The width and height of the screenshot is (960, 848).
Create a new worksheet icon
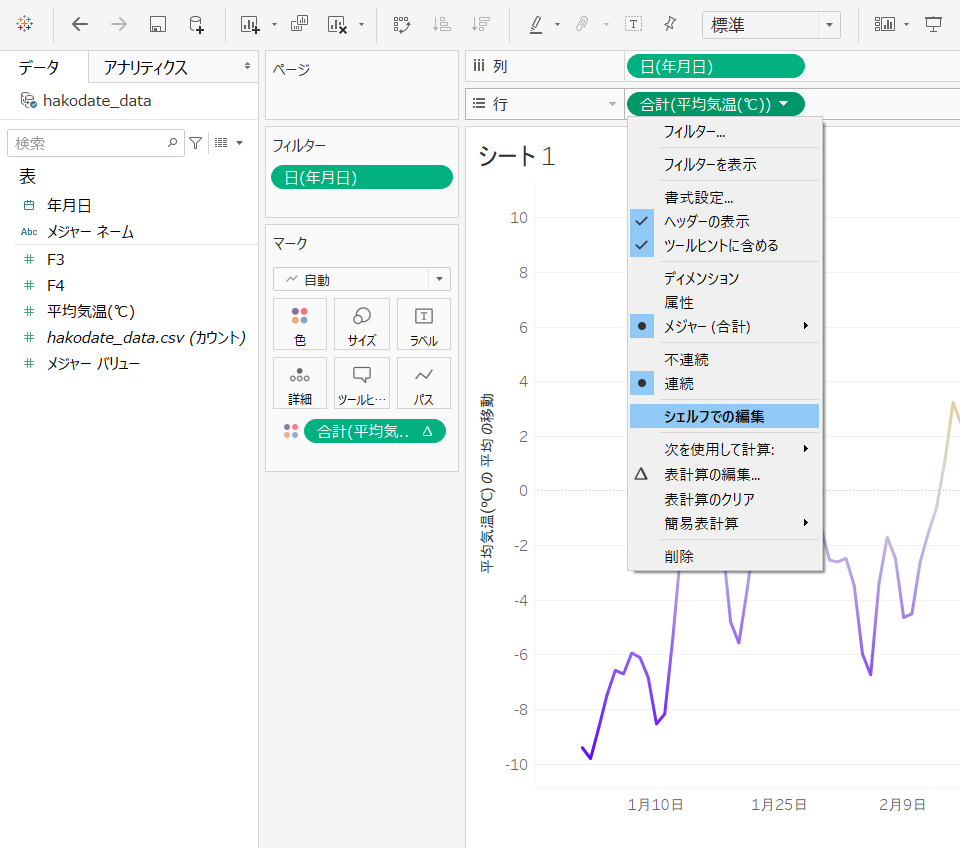point(250,24)
